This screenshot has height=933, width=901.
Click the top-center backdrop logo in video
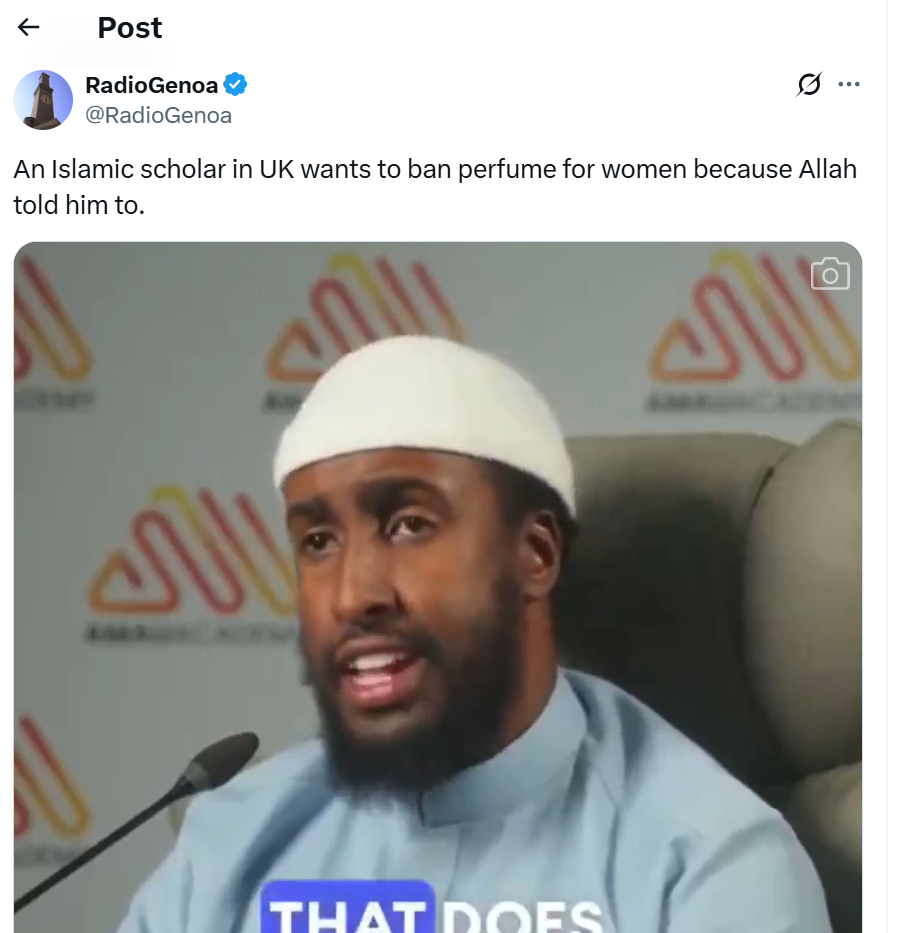tap(363, 318)
